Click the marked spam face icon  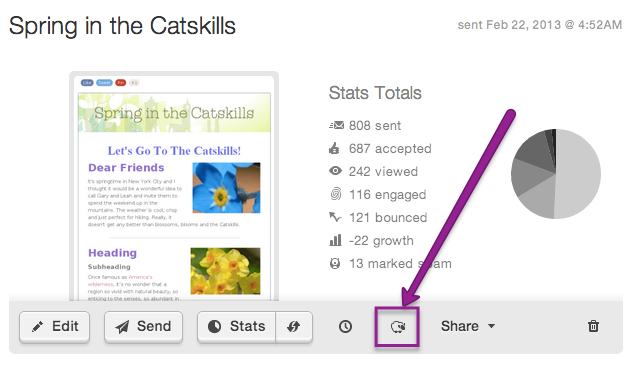pos(335,263)
